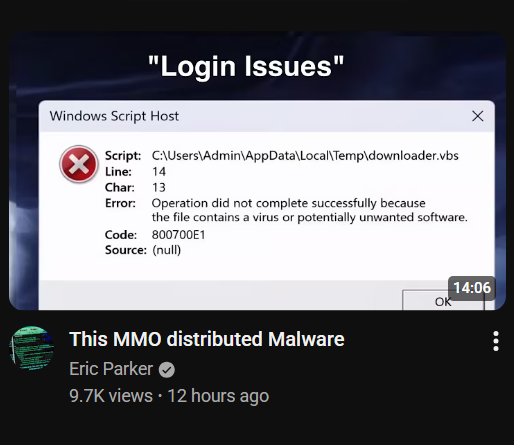This screenshot has width=514, height=445.
Task: Close the Windows Script Host dialog
Action: [x=478, y=116]
